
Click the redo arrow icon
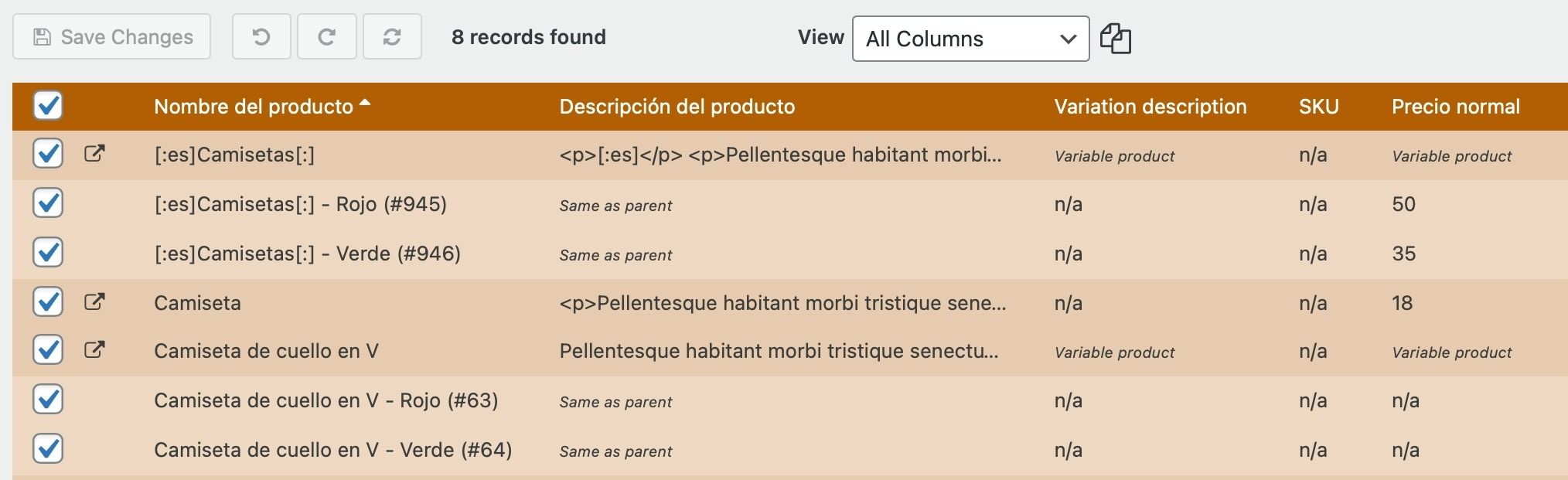point(326,36)
